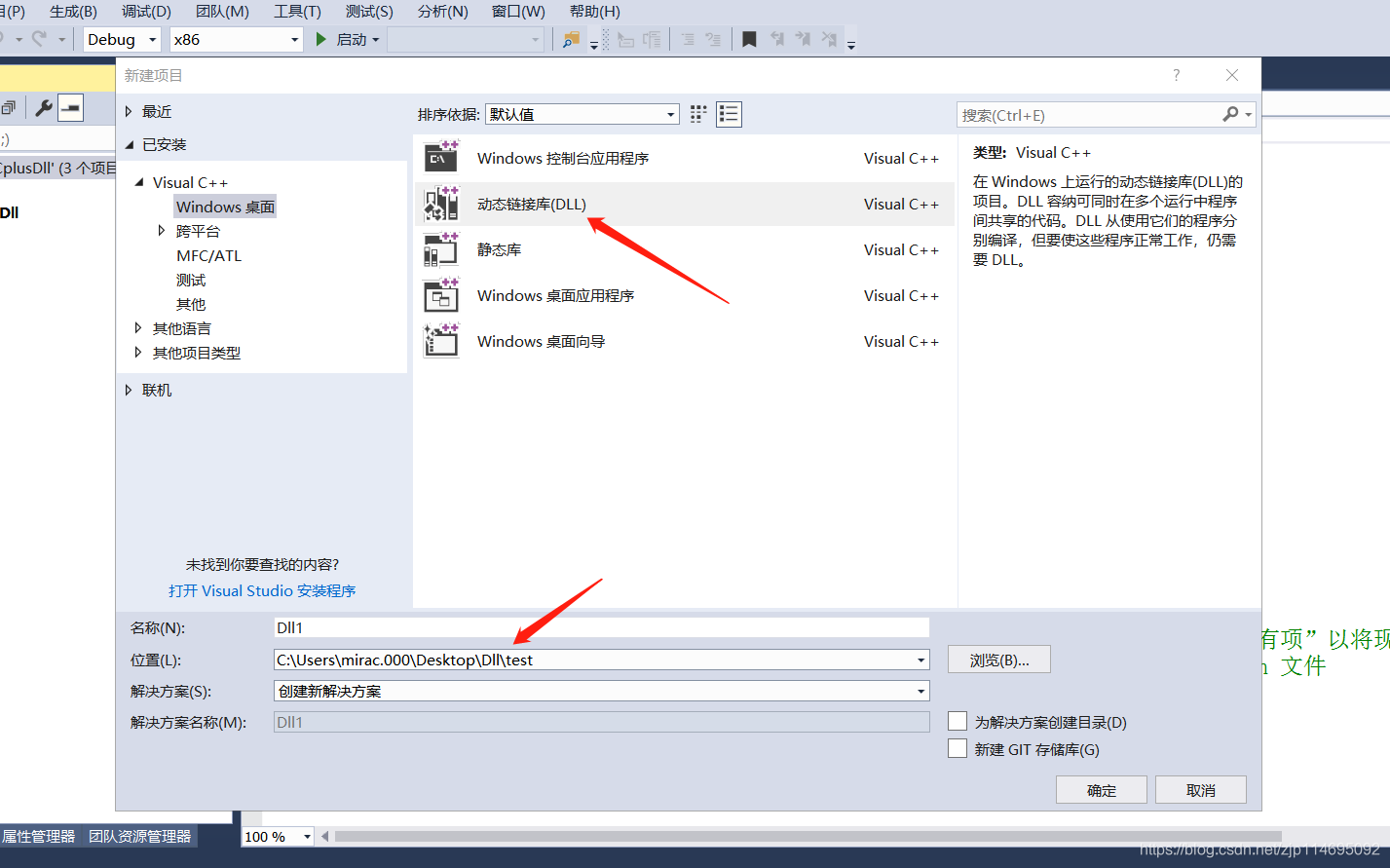Click the help question mark in dialog title
The width and height of the screenshot is (1390, 868).
click(1176, 75)
